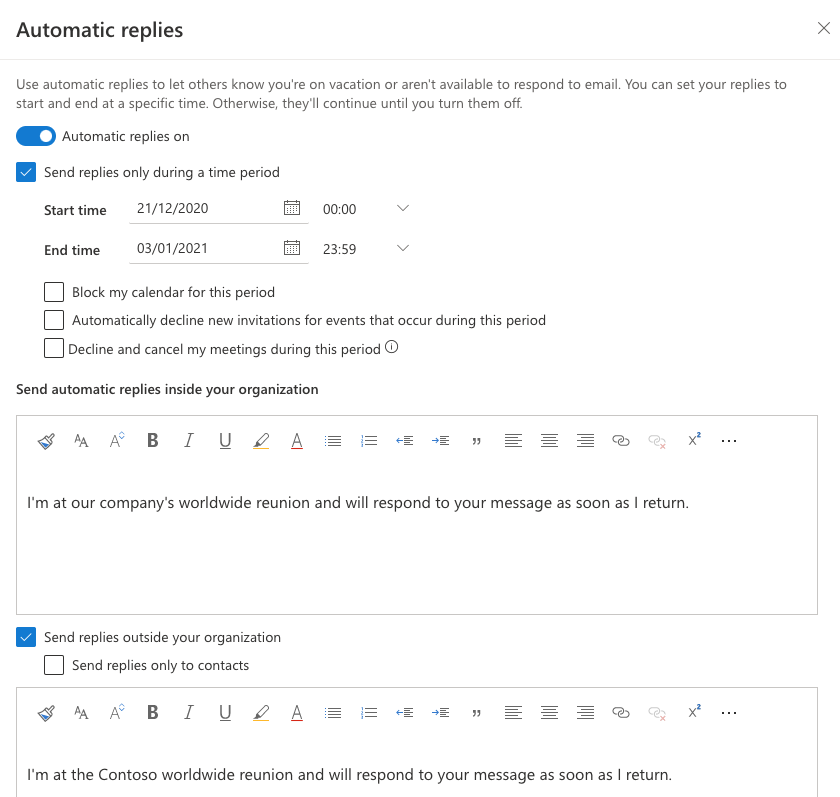Click the Insert Link icon in the top toolbar
840x797 pixels.
point(621,440)
